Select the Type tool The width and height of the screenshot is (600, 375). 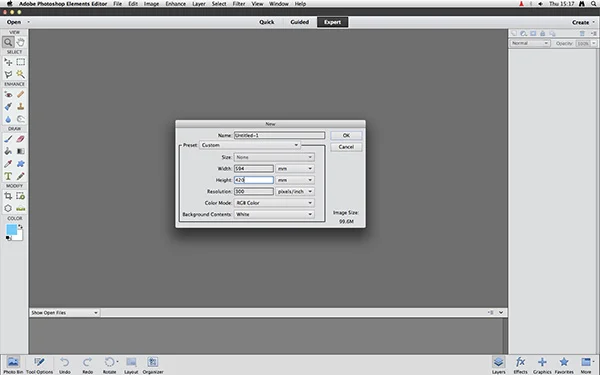8,176
